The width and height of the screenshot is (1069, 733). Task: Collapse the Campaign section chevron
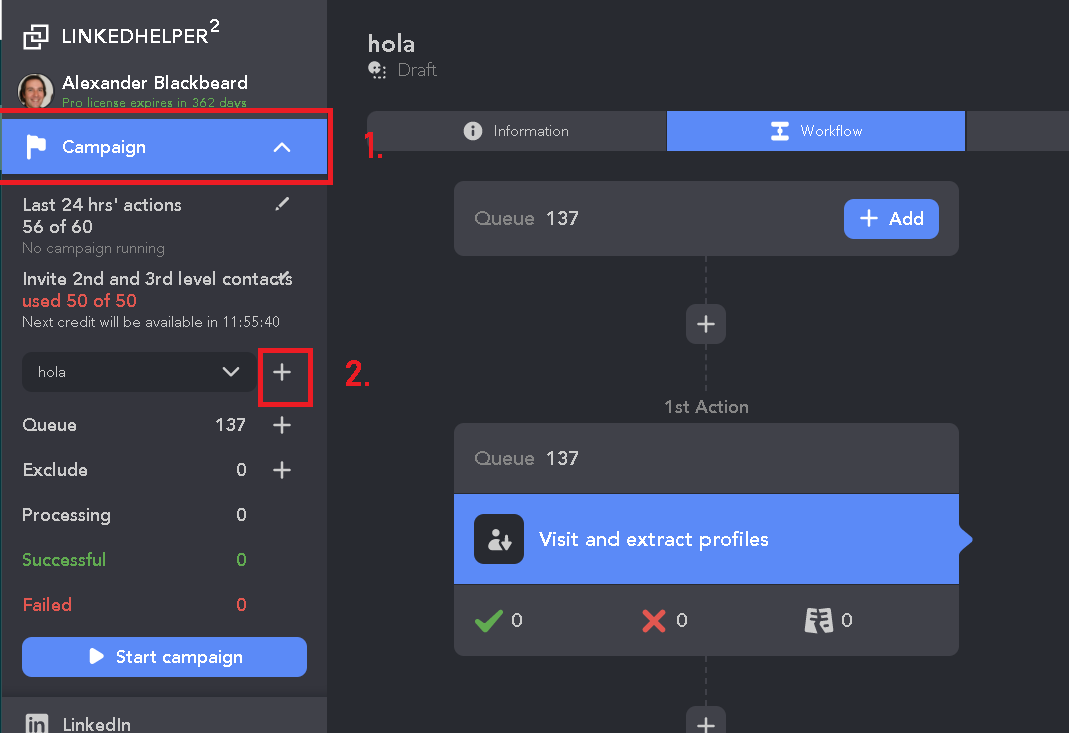coord(282,147)
